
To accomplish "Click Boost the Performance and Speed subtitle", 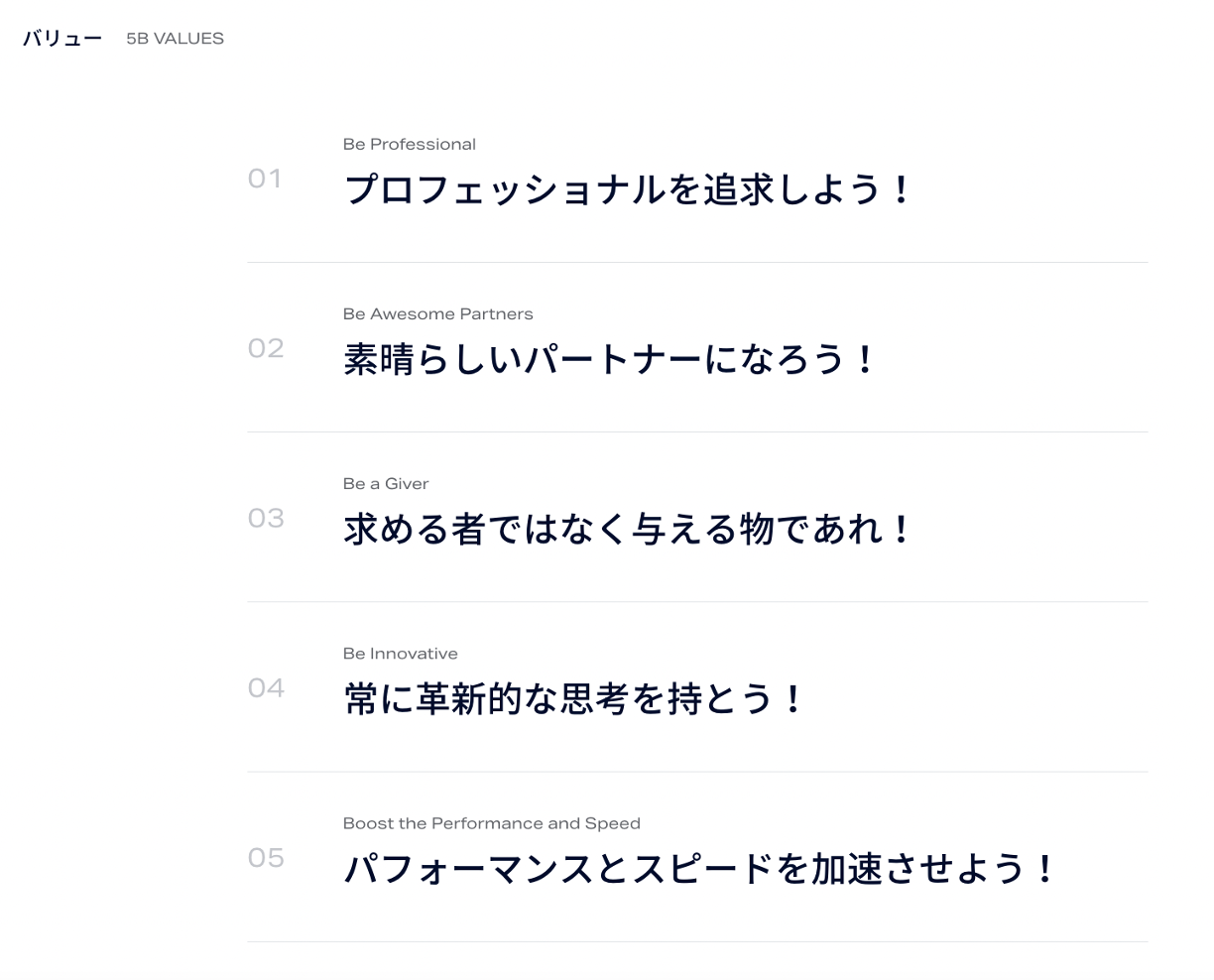I will (491, 823).
